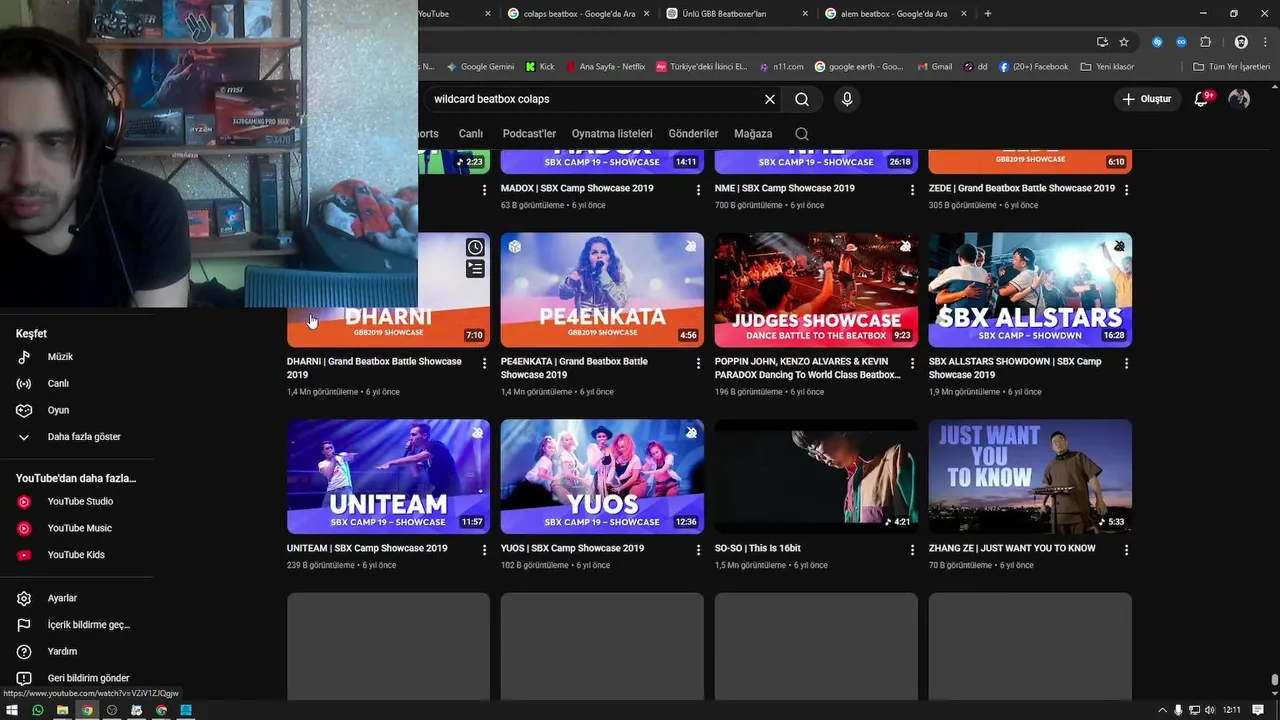Open more options for PE4ENKATA video
The height and width of the screenshot is (720, 1280).
pyautogui.click(x=698, y=364)
